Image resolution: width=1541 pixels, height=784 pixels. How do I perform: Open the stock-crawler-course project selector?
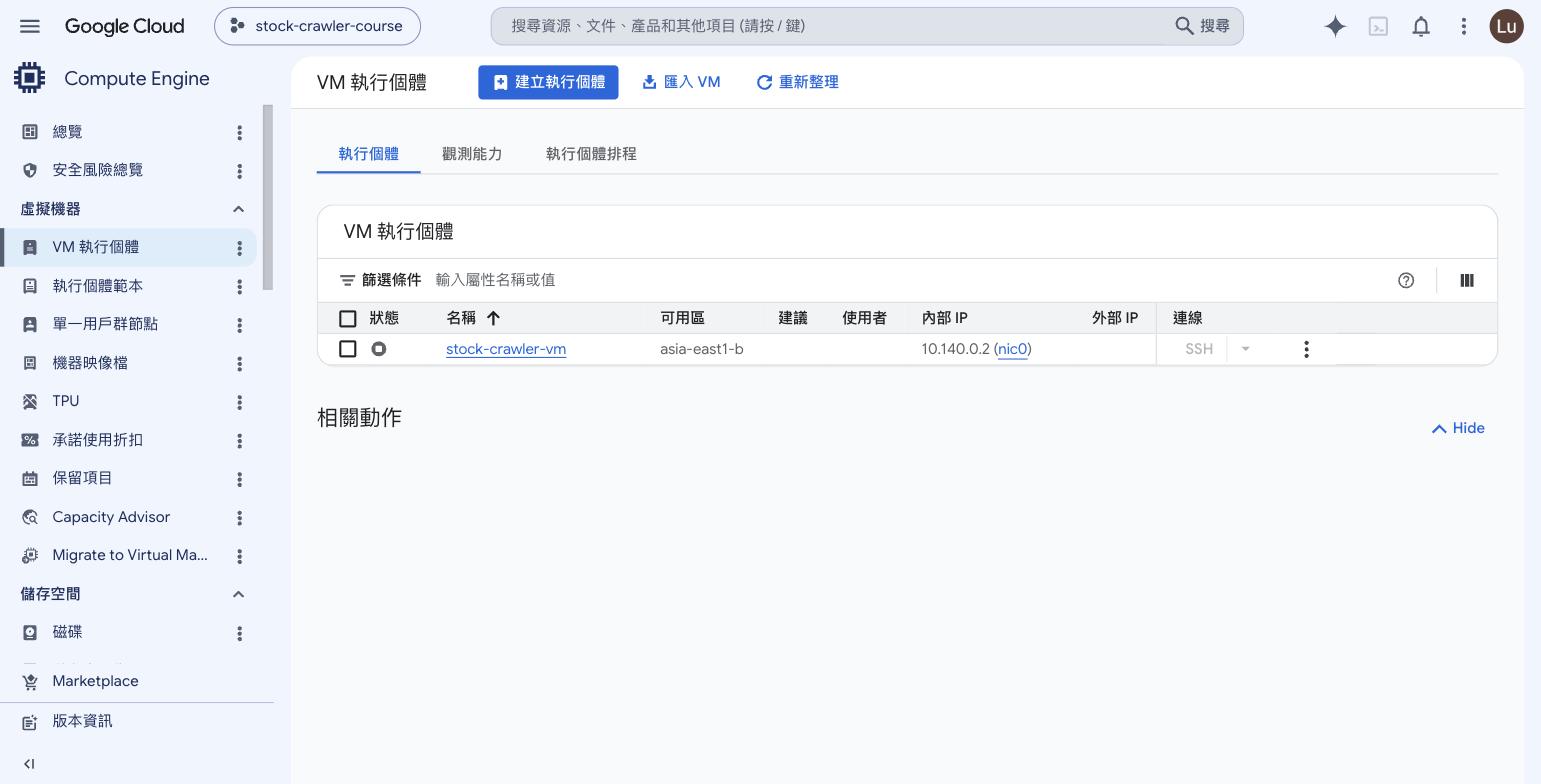(317, 26)
